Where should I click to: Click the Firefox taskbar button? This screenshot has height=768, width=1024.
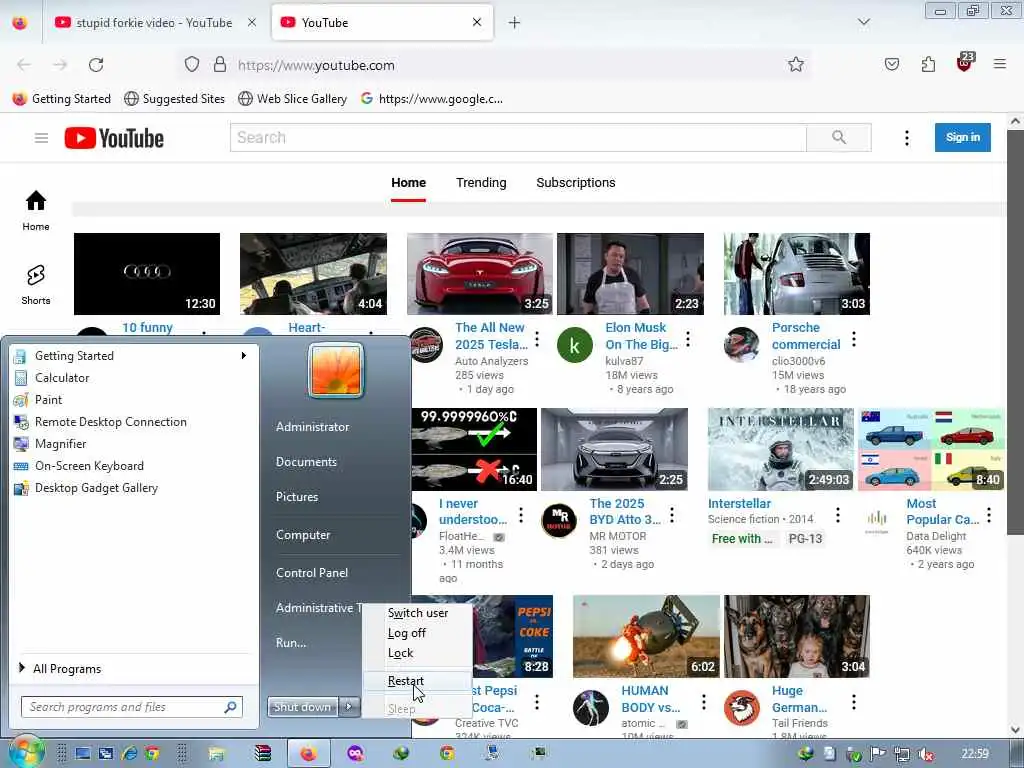308,754
